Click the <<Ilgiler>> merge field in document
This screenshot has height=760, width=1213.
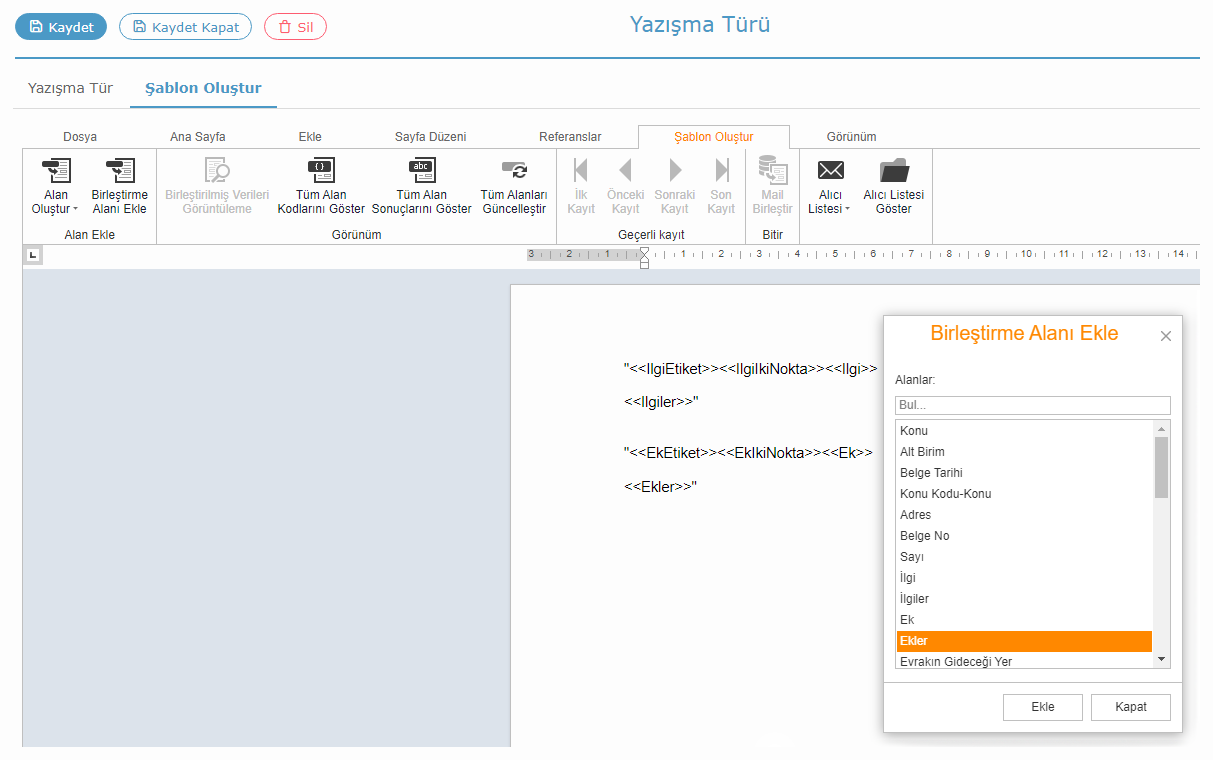[x=658, y=402]
